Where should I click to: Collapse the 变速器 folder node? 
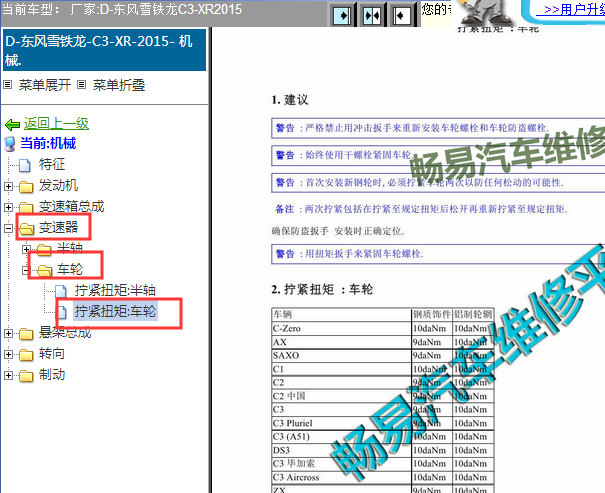point(8,228)
